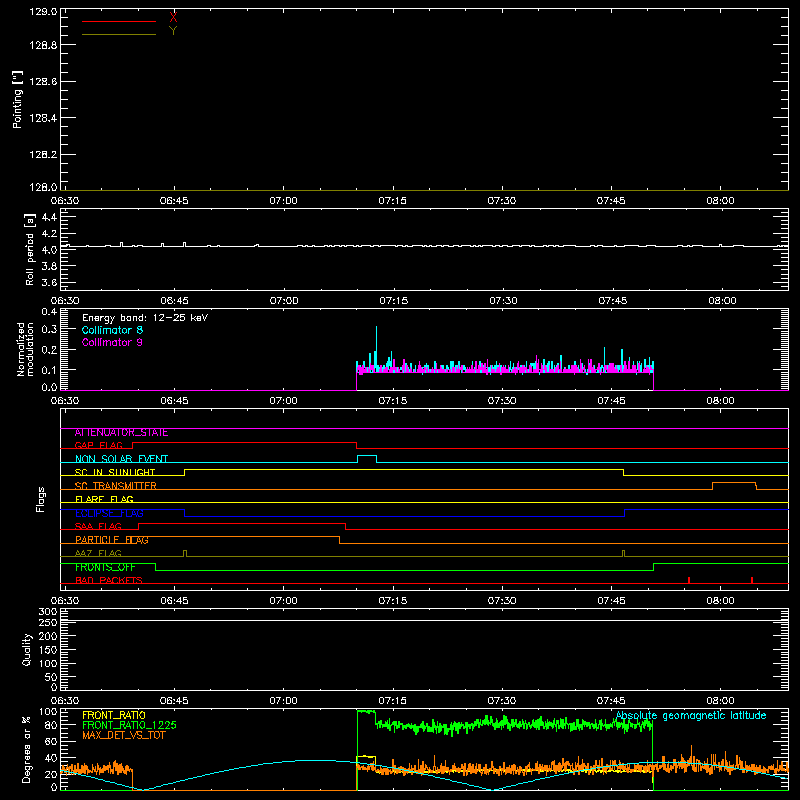
Task: Click the FRONTS_OFF flag label
Action: point(105,567)
